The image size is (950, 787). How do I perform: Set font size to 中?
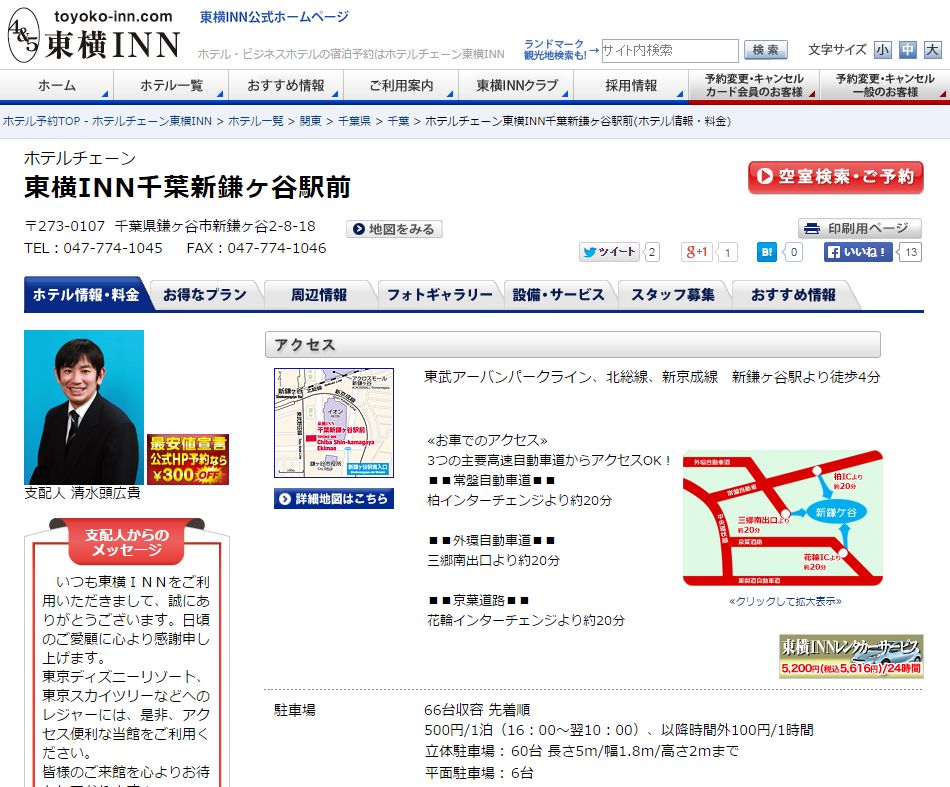(x=907, y=50)
